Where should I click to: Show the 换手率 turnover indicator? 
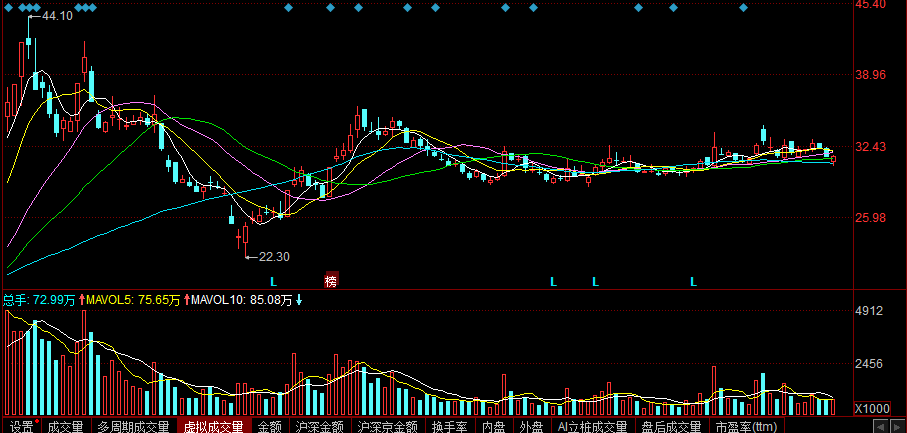pyautogui.click(x=449, y=427)
